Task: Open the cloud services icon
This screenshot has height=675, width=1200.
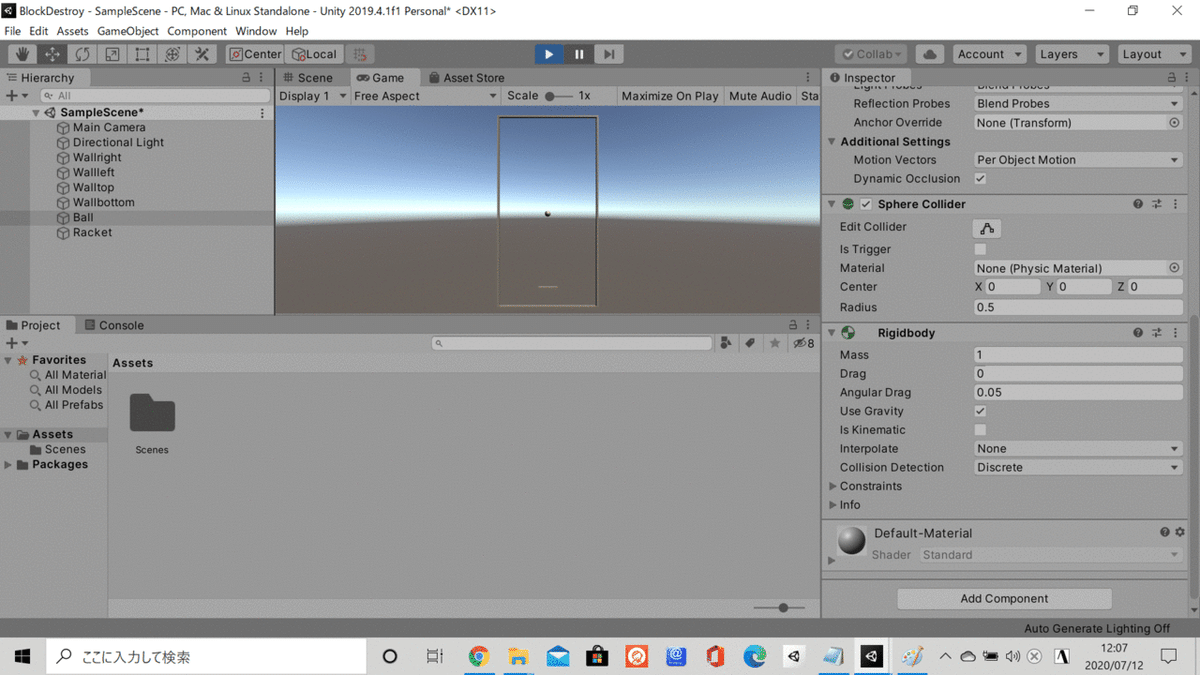Action: (x=930, y=54)
